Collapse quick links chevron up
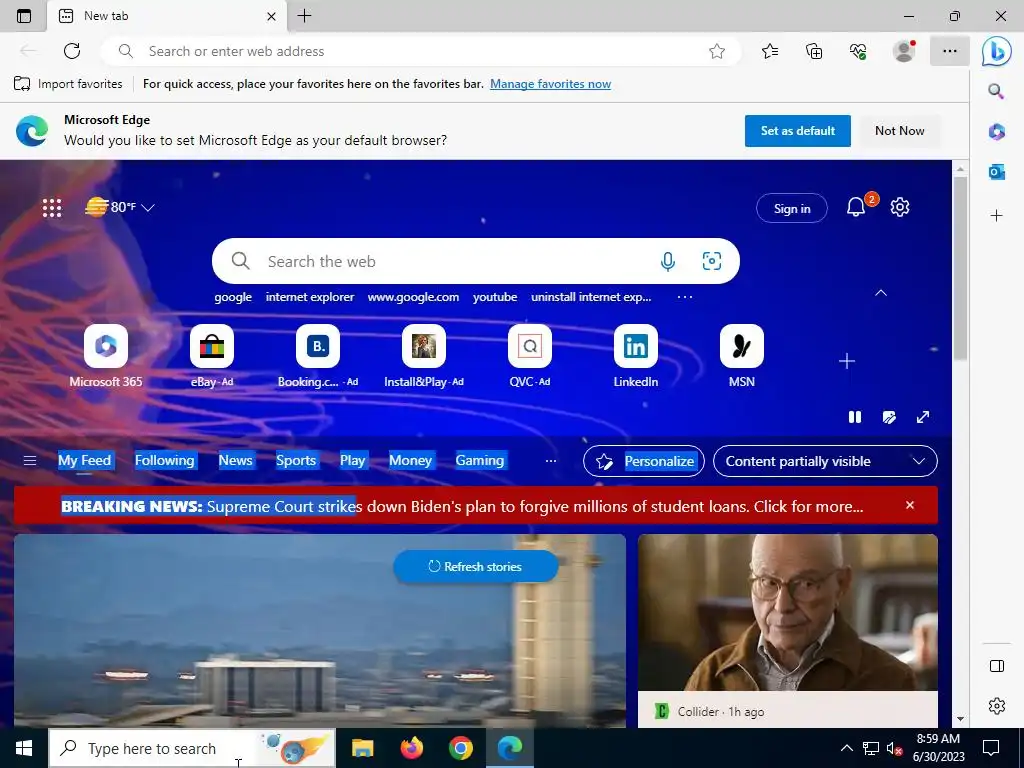Image resolution: width=1024 pixels, height=768 pixels. click(x=881, y=293)
